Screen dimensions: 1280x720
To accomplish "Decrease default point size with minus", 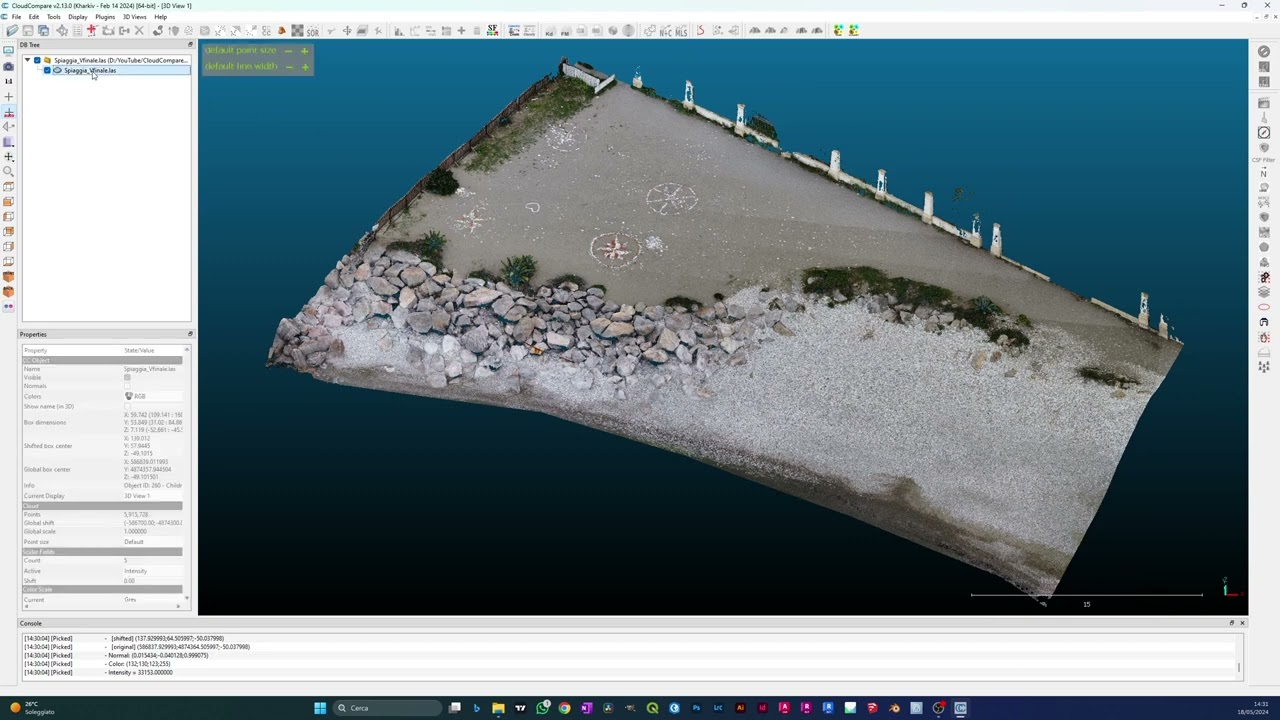I will [289, 50].
